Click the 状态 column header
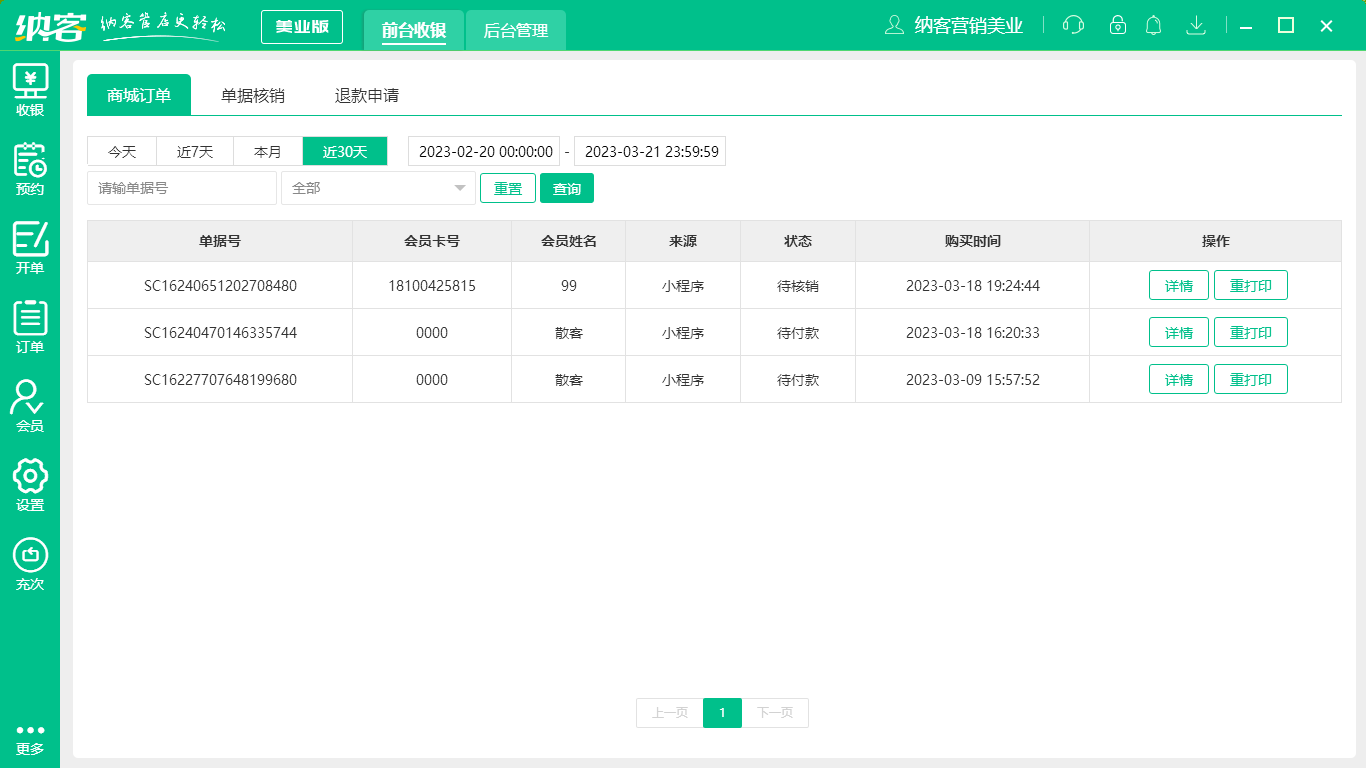 (x=798, y=241)
